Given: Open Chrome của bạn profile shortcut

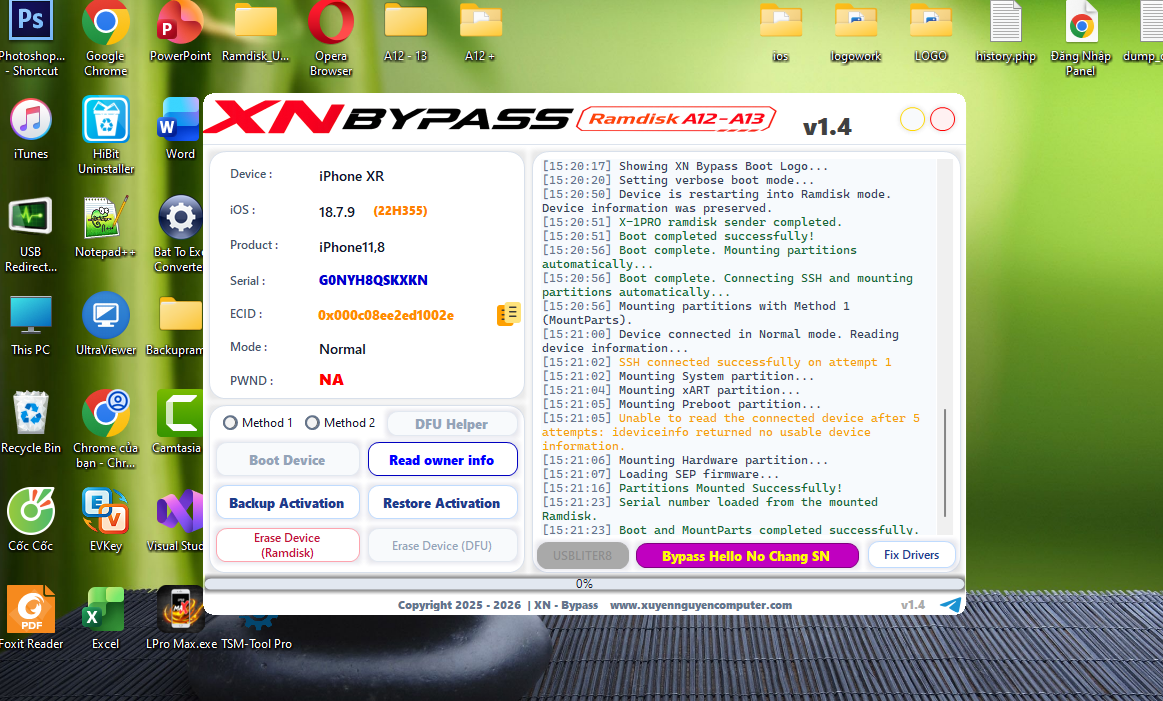Looking at the screenshot, I should click(x=105, y=429).
